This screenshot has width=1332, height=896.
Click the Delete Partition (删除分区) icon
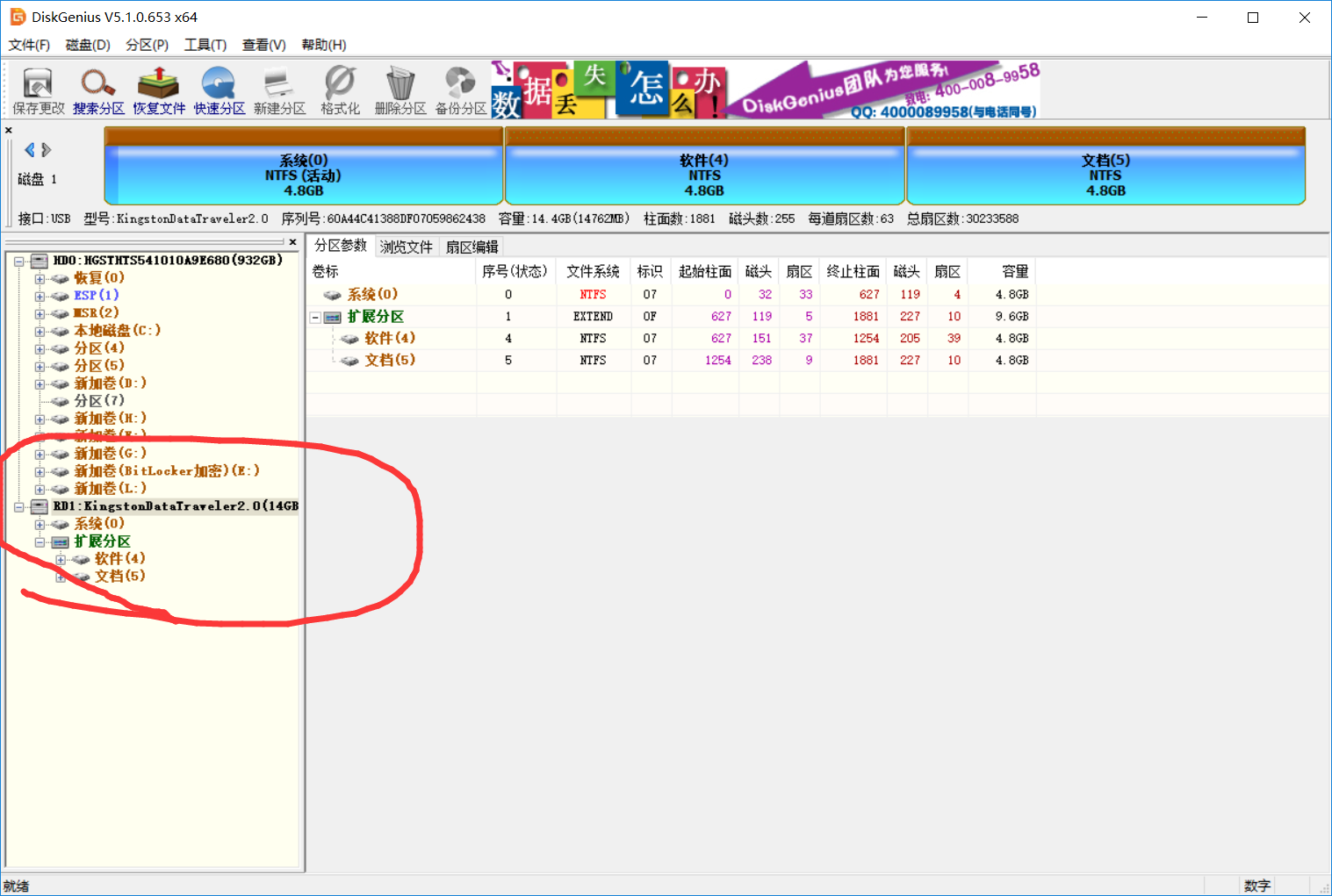click(x=400, y=90)
